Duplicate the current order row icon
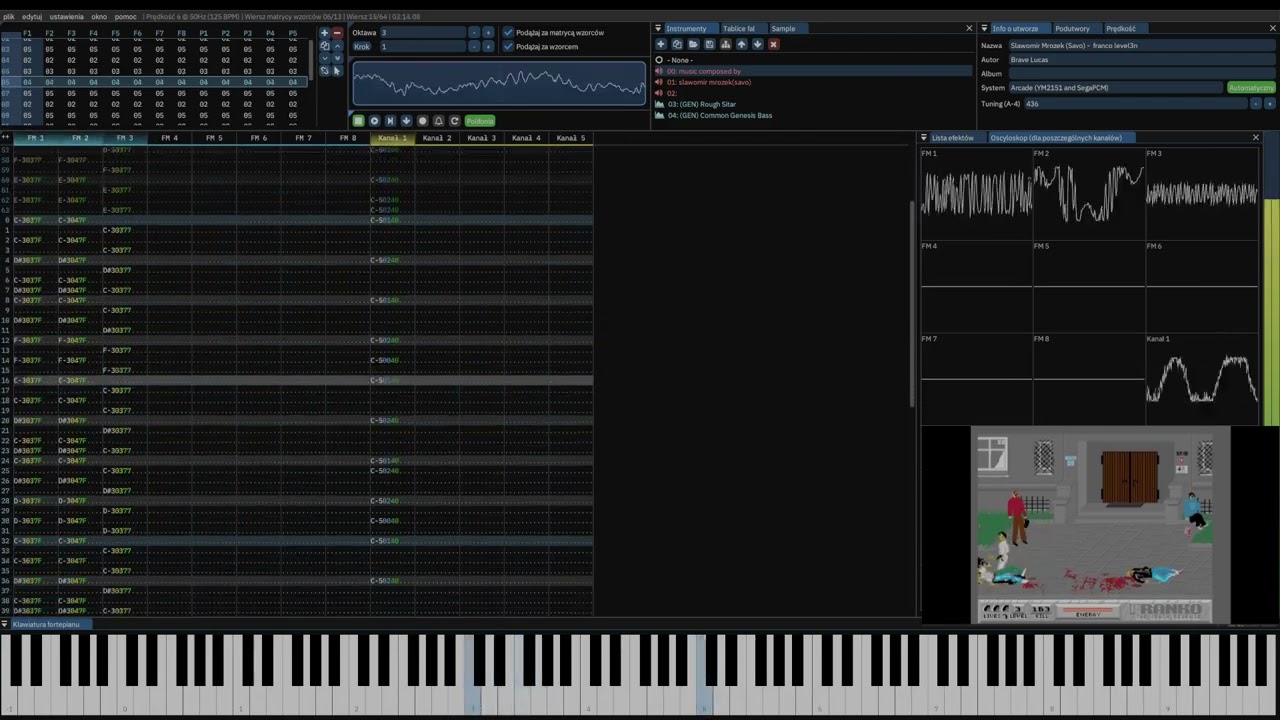This screenshot has width=1280, height=720. click(324, 46)
